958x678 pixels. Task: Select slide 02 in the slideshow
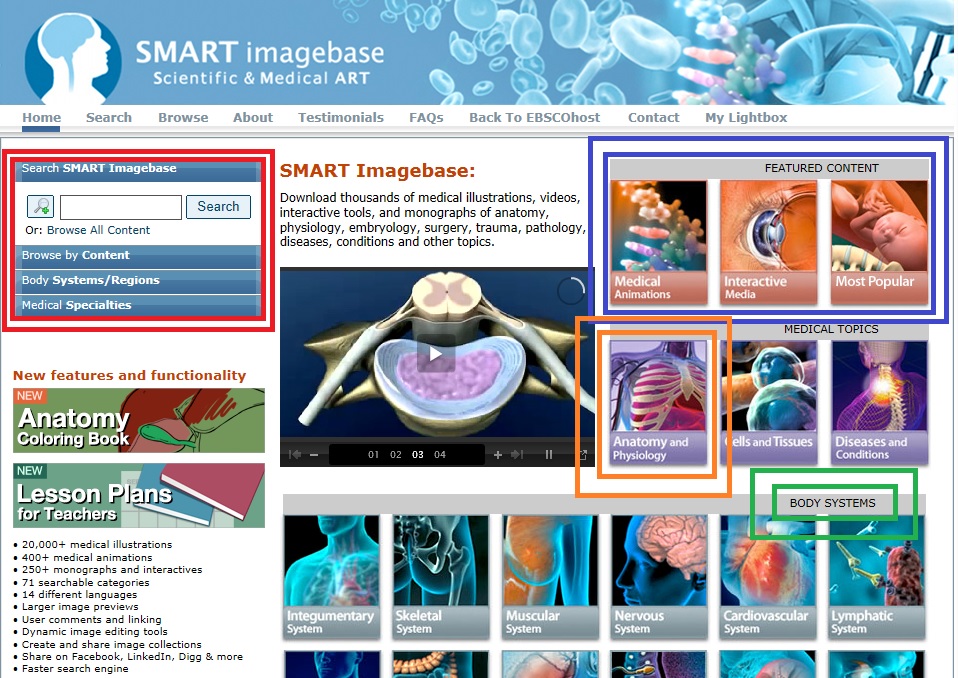click(x=396, y=454)
